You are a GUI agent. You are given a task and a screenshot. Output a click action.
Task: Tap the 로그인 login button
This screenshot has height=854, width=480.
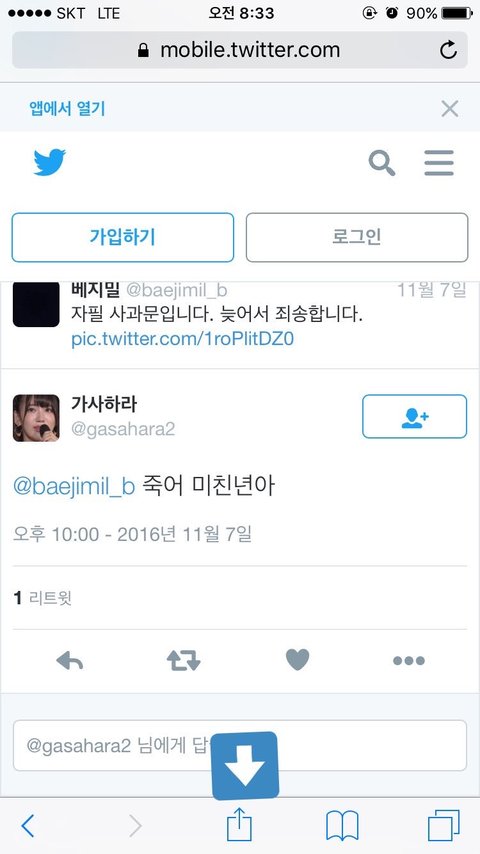357,237
